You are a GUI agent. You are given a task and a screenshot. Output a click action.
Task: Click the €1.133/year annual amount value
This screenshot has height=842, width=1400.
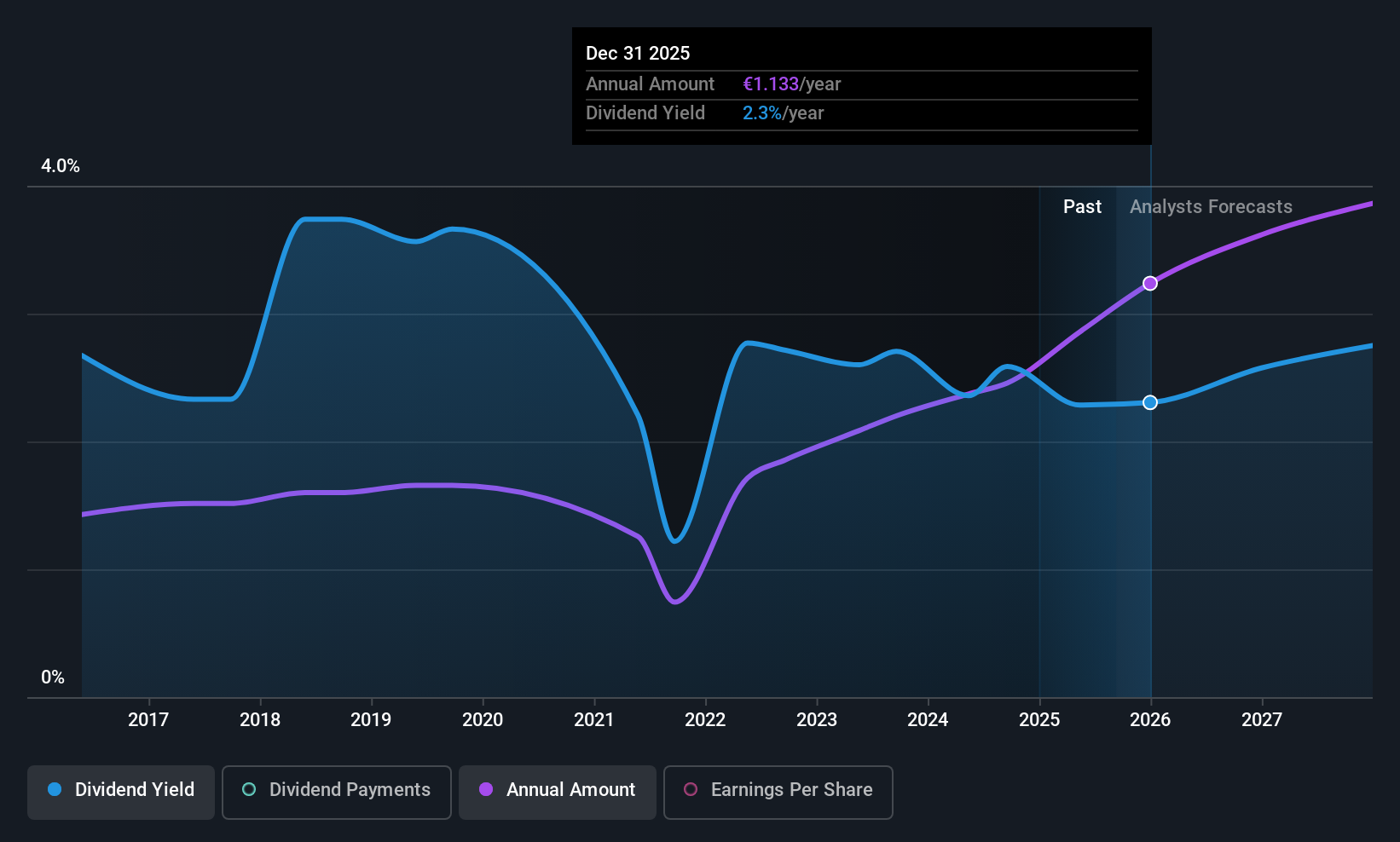(791, 84)
